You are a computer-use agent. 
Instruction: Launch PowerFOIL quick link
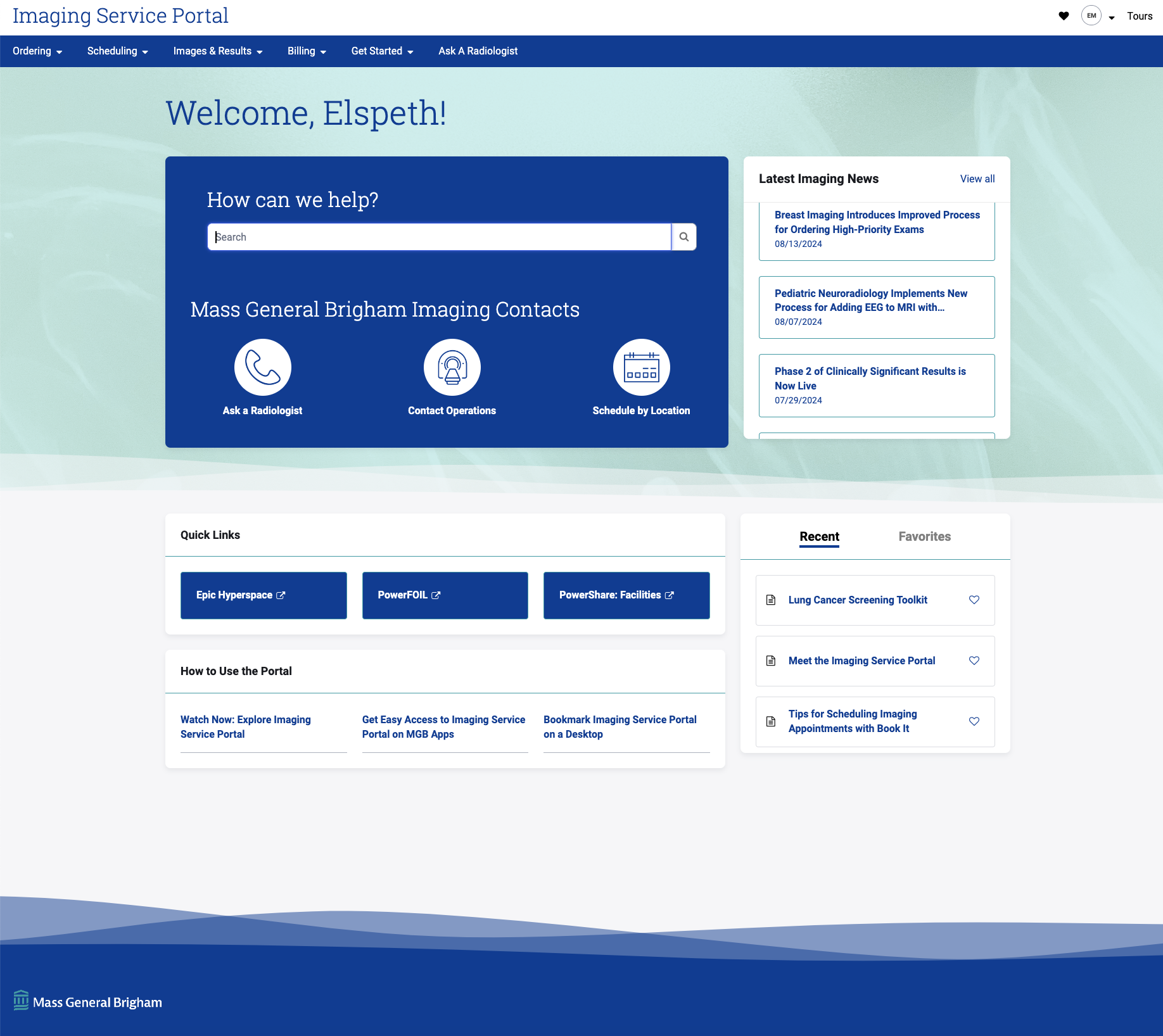pos(445,595)
